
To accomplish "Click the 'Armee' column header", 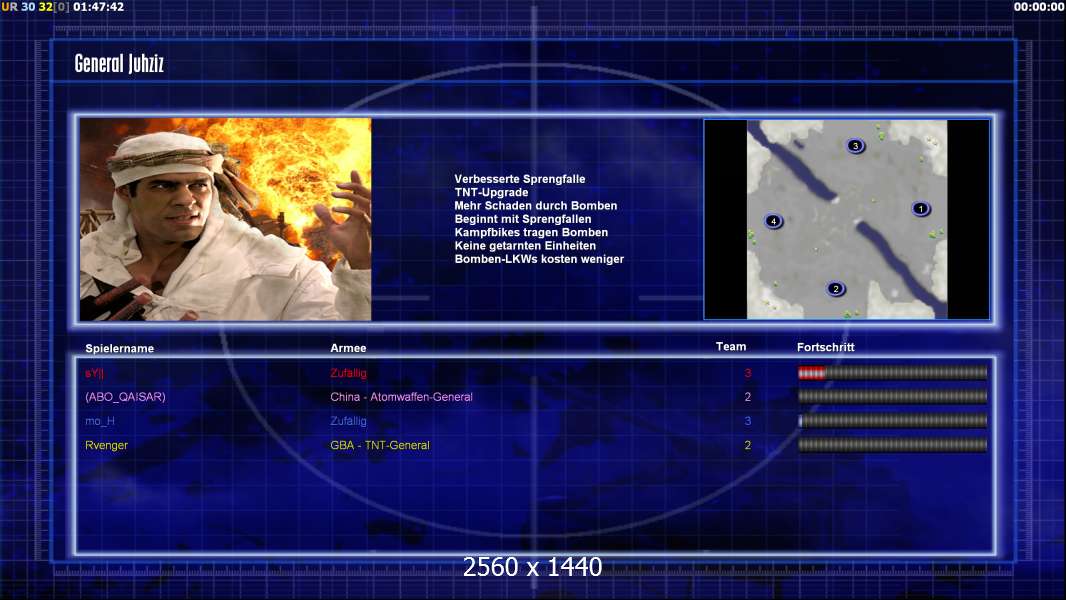I will (348, 348).
